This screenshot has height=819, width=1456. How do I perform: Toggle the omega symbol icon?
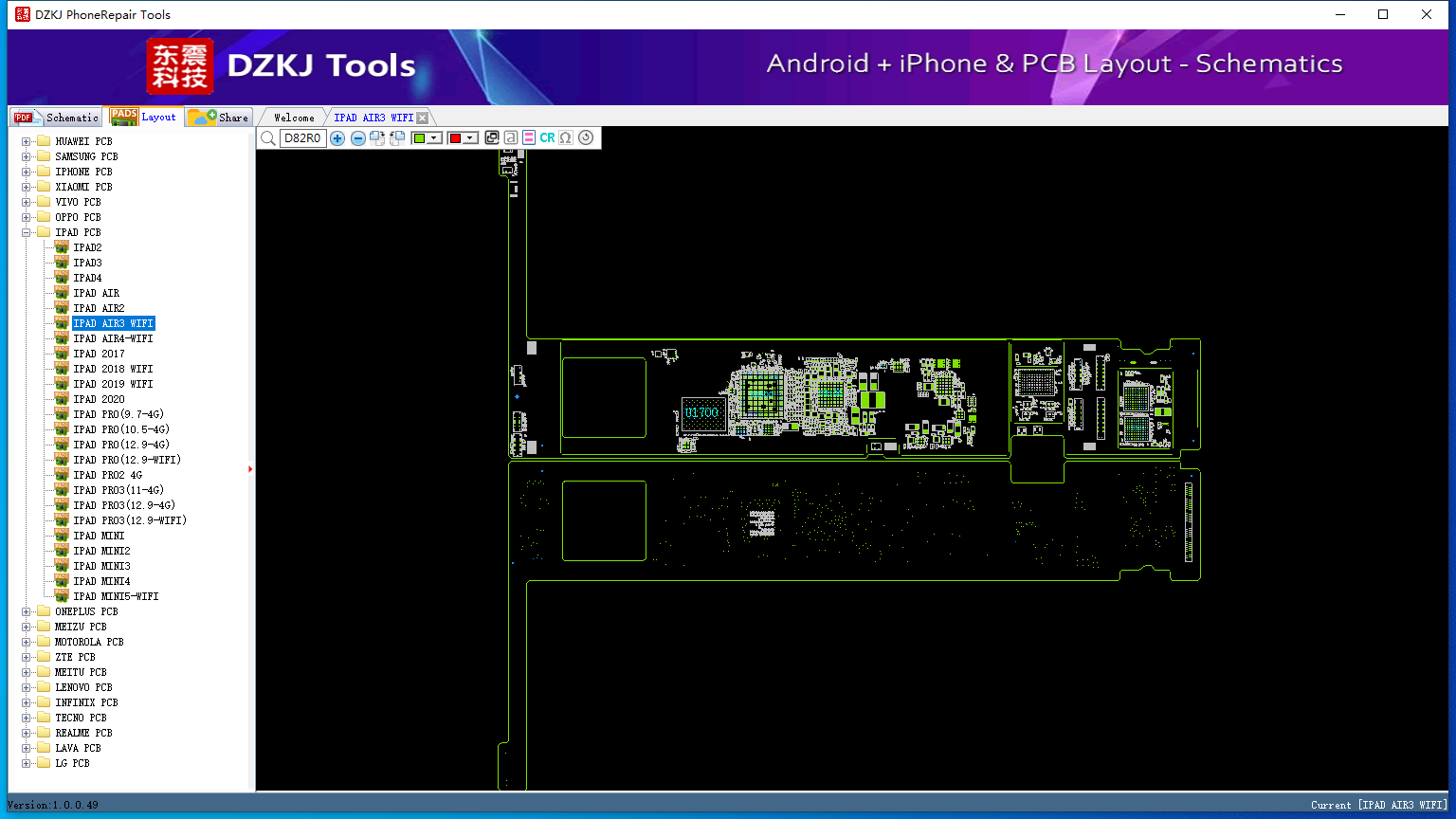click(x=566, y=138)
